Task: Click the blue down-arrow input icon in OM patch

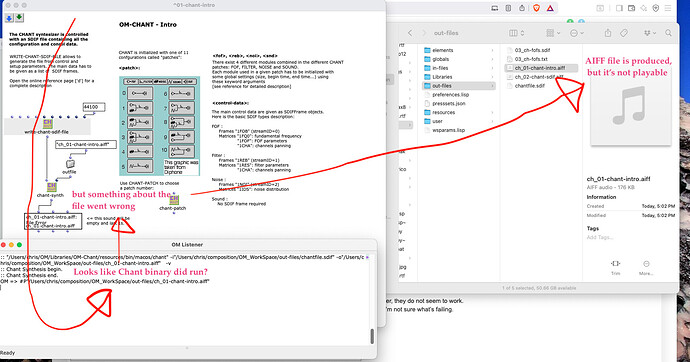Action: (9, 18)
